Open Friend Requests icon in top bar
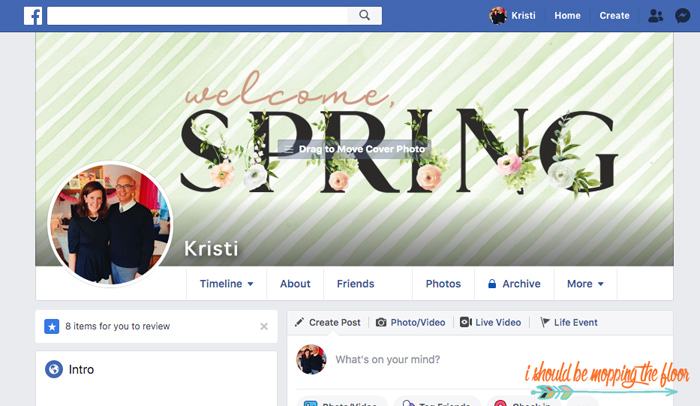Screen dimensions: 700x406 [x=655, y=16]
